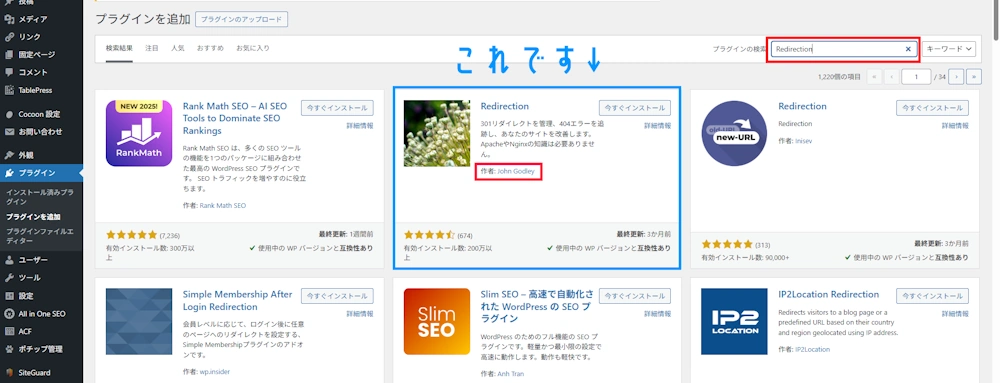The image size is (1000, 383).
Task: Click the new-URL Redirection plugin thumbnail
Action: click(734, 133)
